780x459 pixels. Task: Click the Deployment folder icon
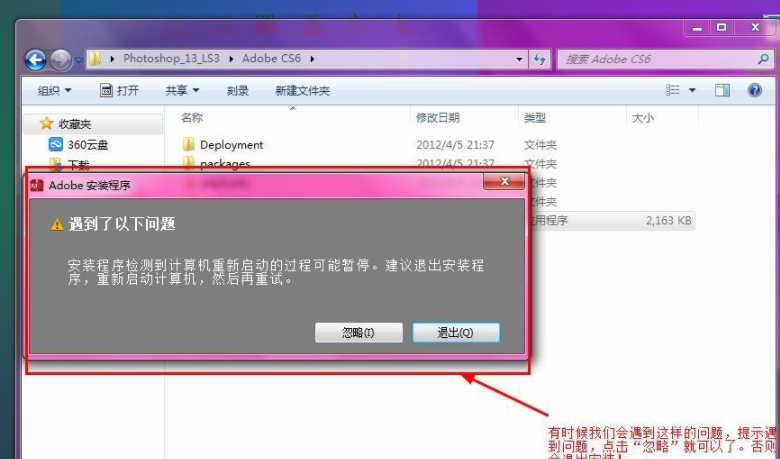coord(189,145)
